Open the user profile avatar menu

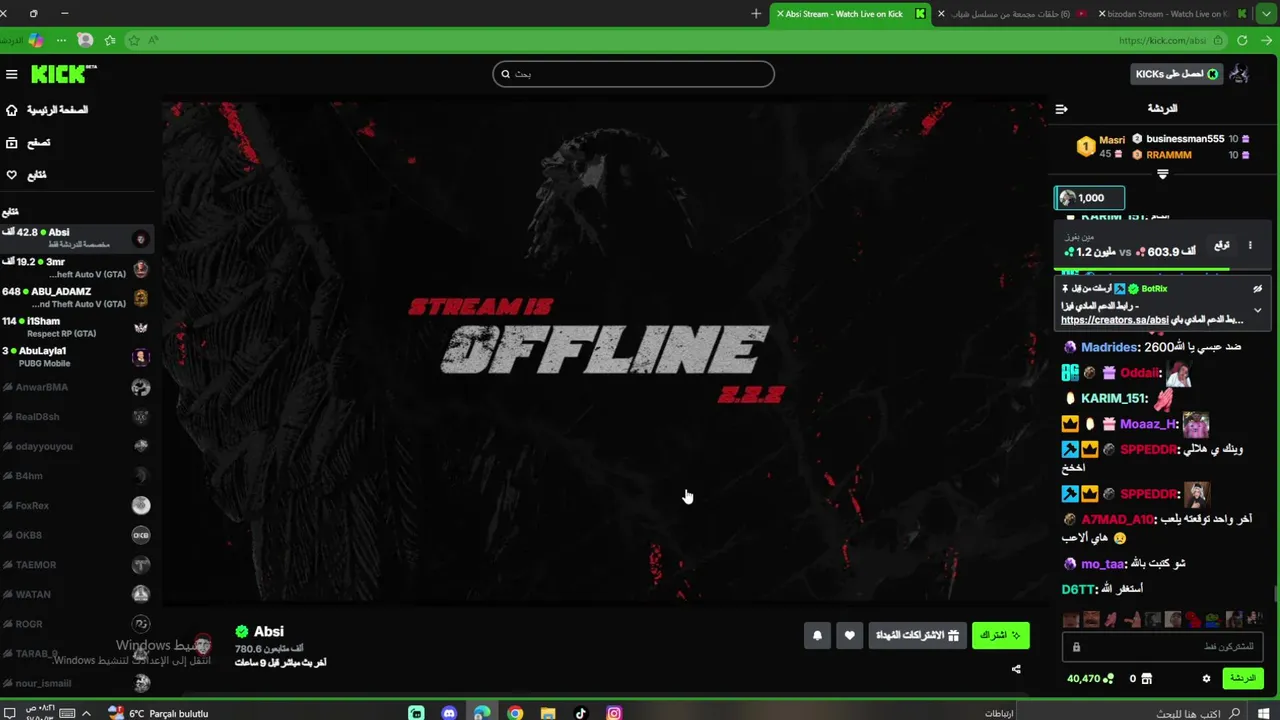click(1240, 74)
